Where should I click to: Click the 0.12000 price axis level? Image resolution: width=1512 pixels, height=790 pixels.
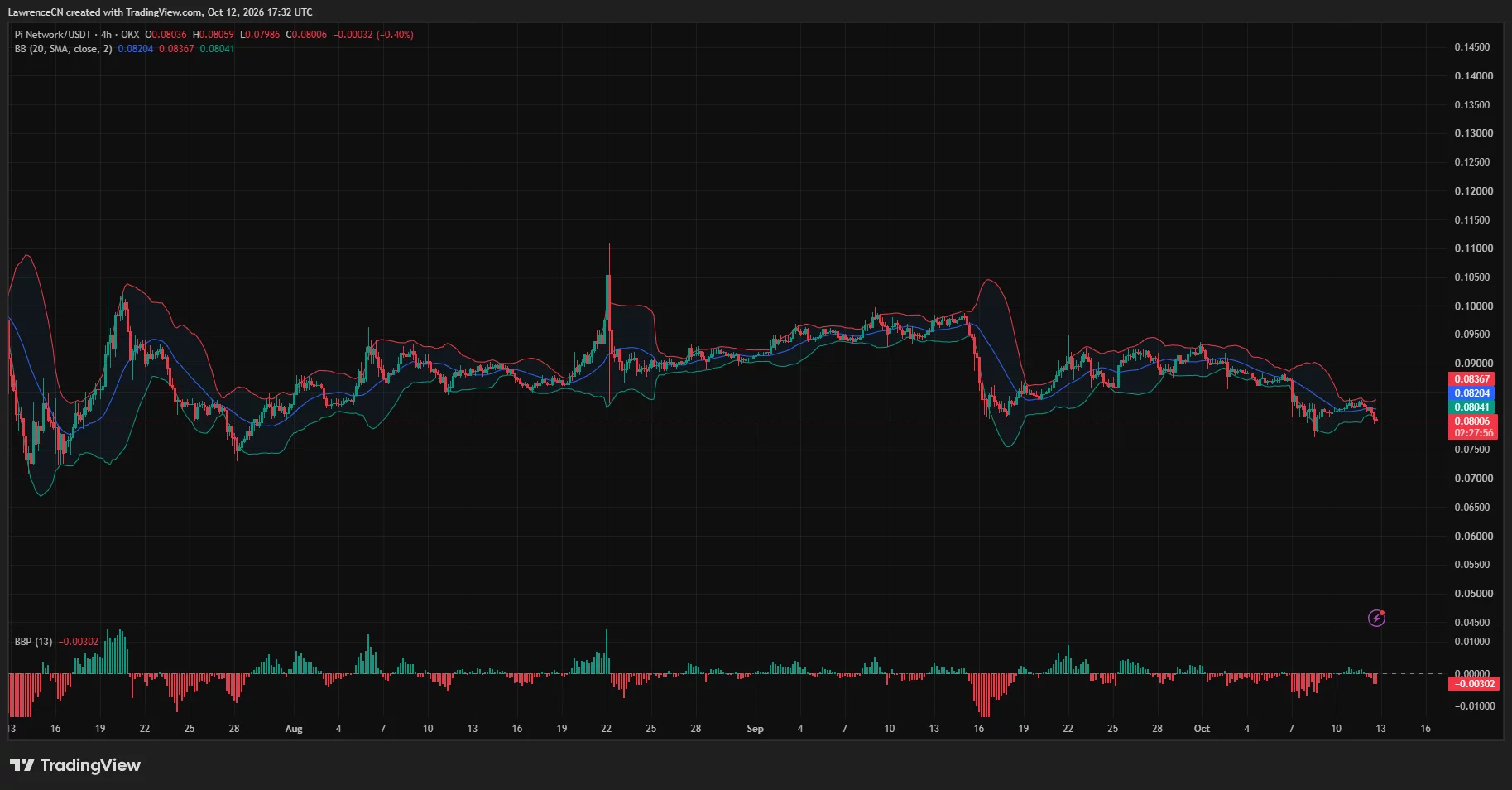click(1473, 191)
